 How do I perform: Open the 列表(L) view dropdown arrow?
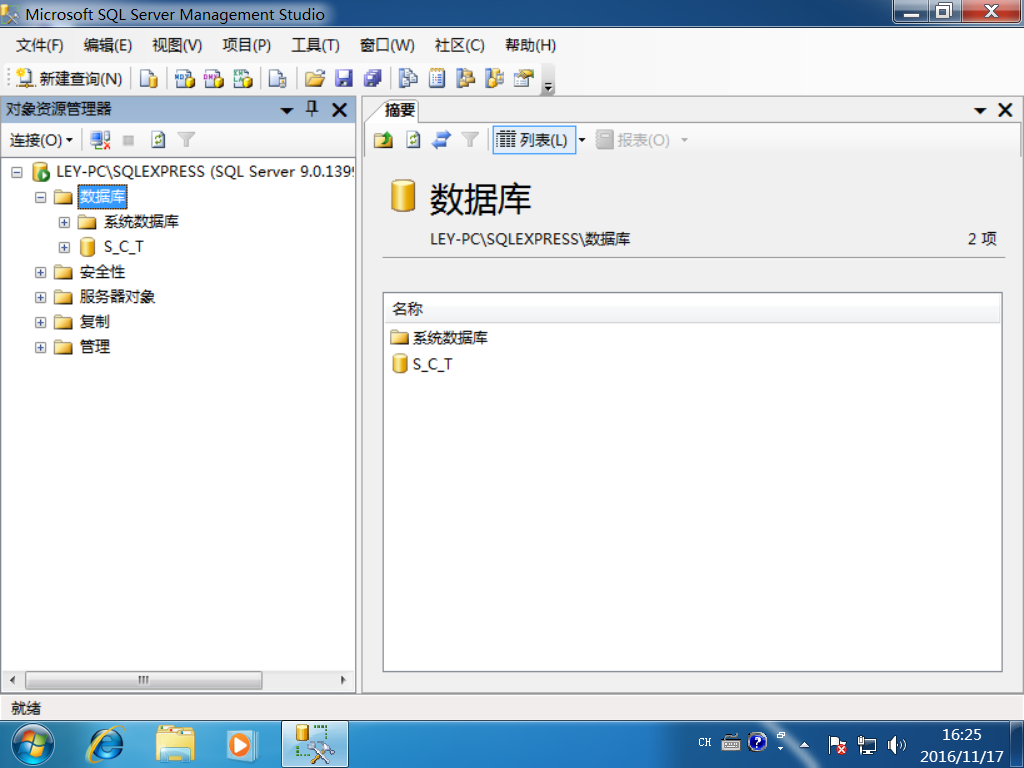[582, 140]
